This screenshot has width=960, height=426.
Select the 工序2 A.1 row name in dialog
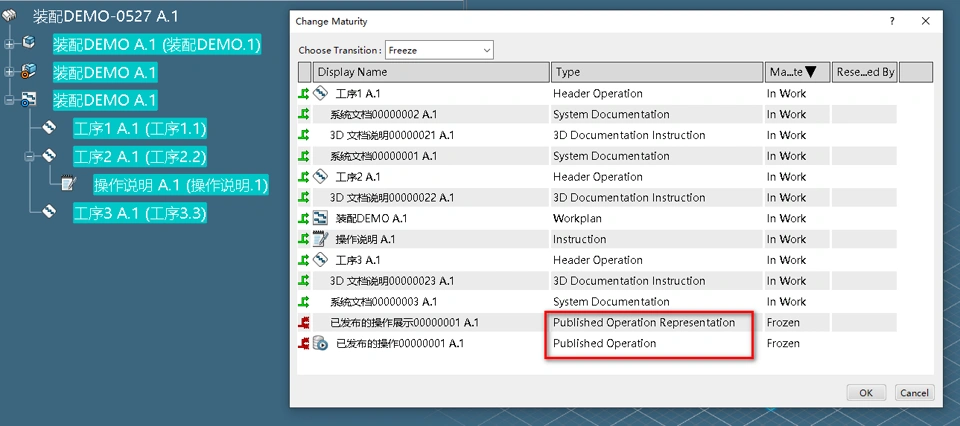pyautogui.click(x=358, y=177)
